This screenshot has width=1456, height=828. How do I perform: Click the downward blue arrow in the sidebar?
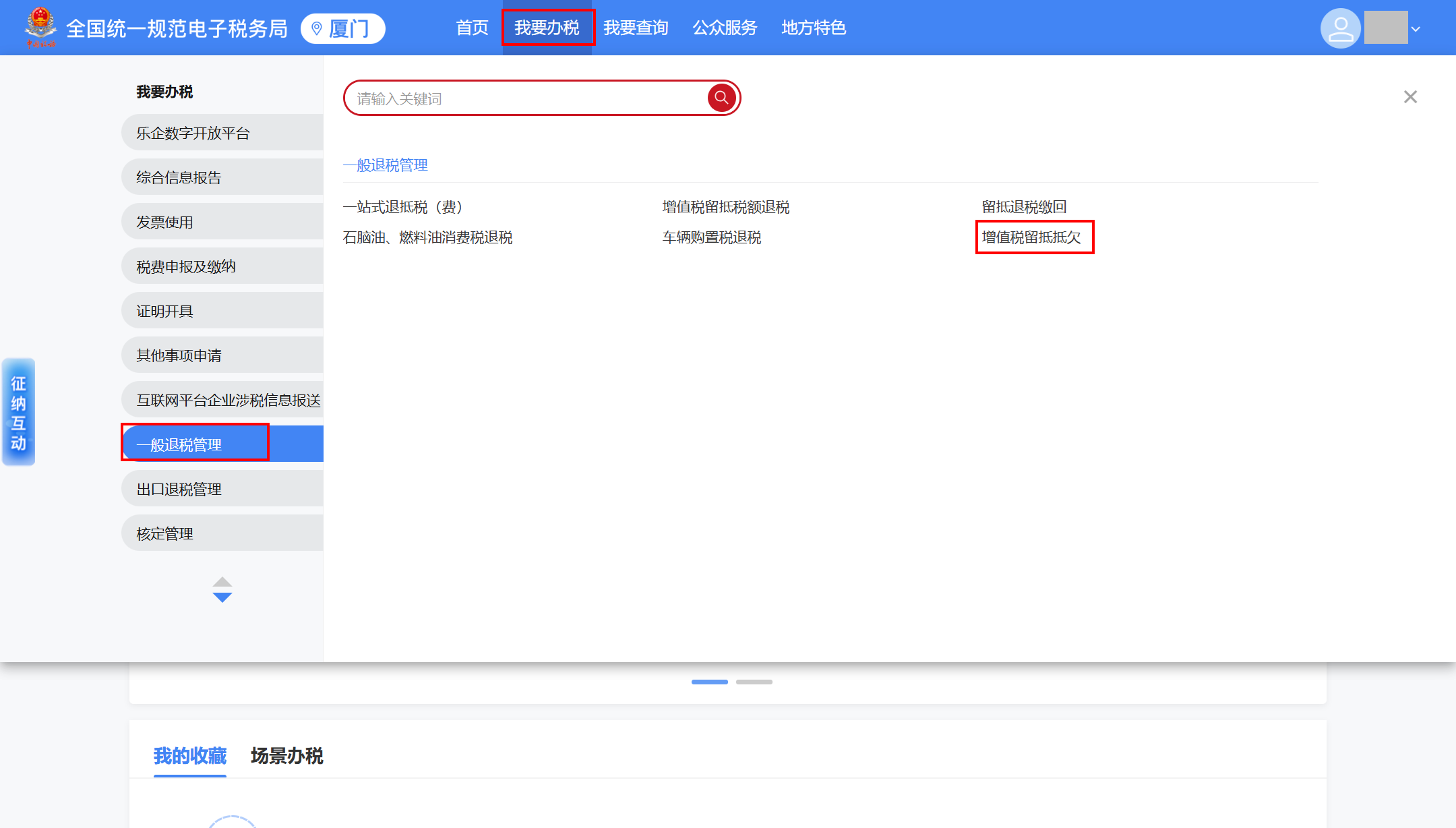click(x=222, y=596)
